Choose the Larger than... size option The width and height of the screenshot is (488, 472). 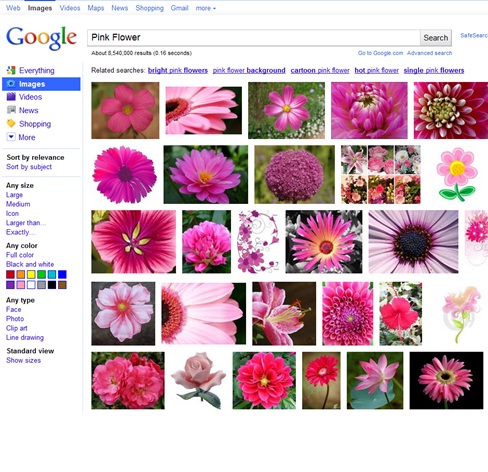coord(26,223)
